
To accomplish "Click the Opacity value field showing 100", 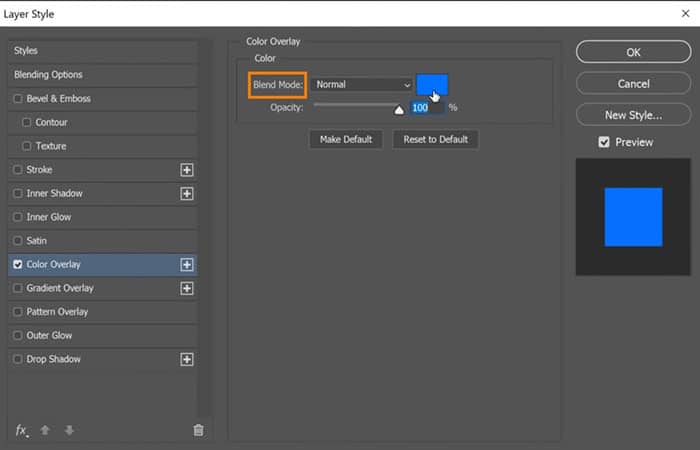I will pyautogui.click(x=427, y=108).
